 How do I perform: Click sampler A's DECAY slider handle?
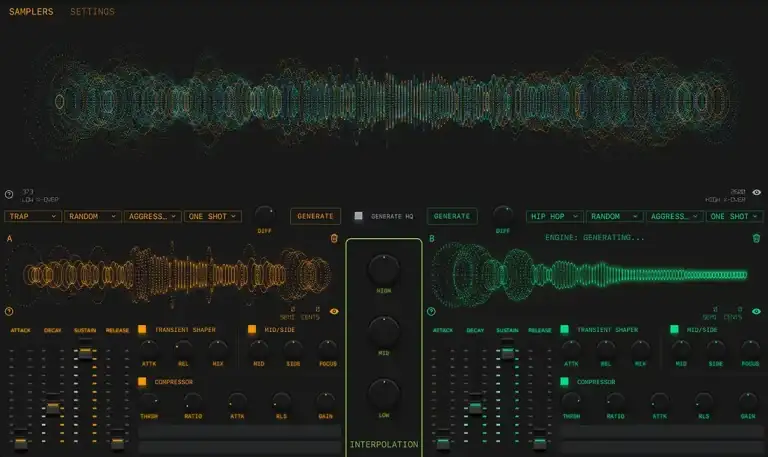(x=53, y=408)
